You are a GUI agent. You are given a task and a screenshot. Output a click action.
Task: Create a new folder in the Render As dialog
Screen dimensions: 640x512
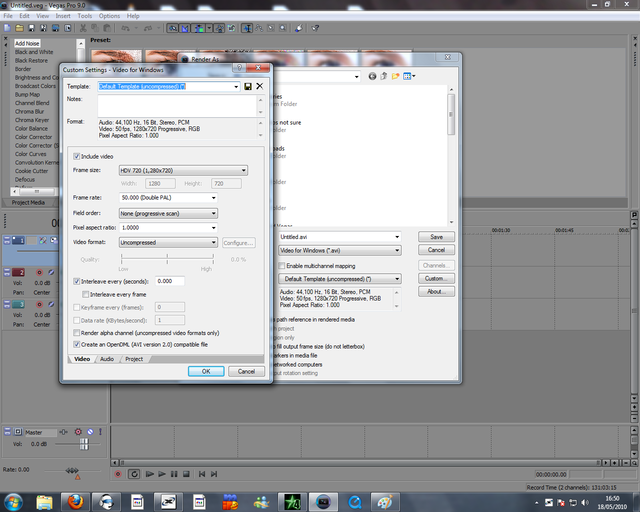(395, 76)
